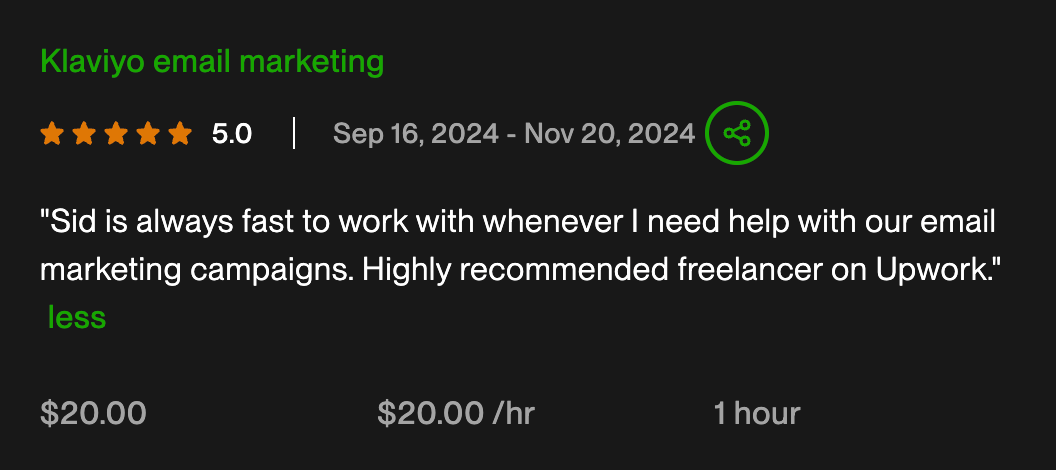Click the fourth orange rating star

coord(148,133)
